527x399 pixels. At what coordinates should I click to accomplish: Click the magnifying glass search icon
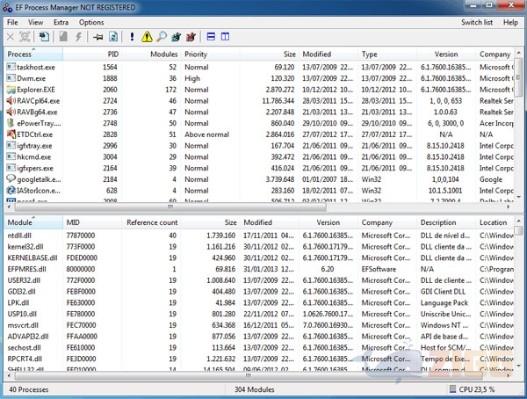(162, 37)
